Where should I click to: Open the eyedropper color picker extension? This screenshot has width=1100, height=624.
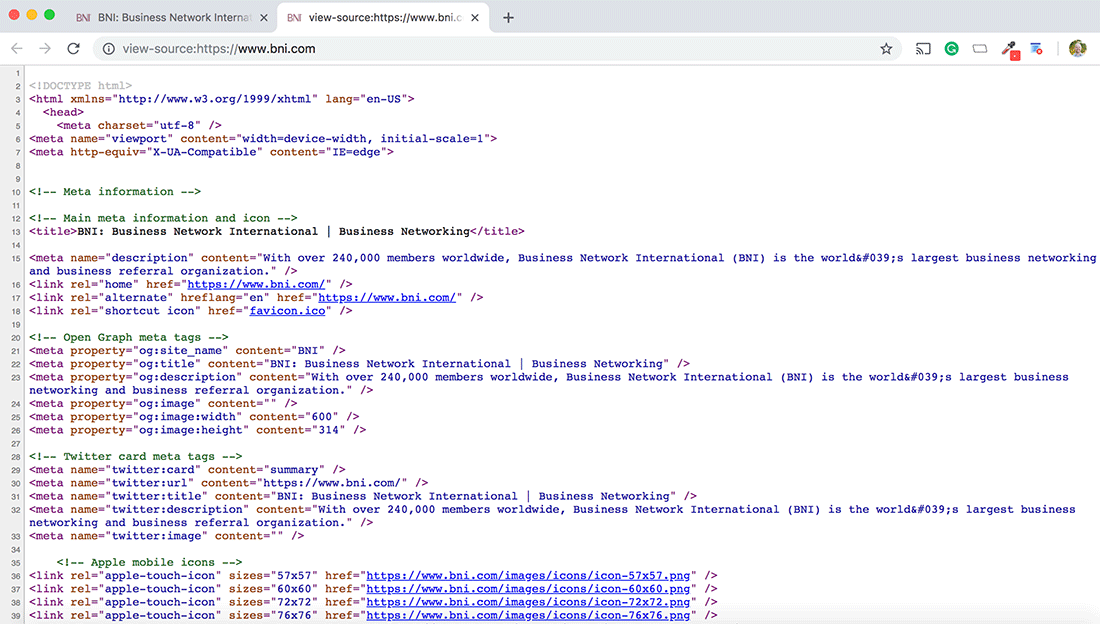pos(1009,48)
